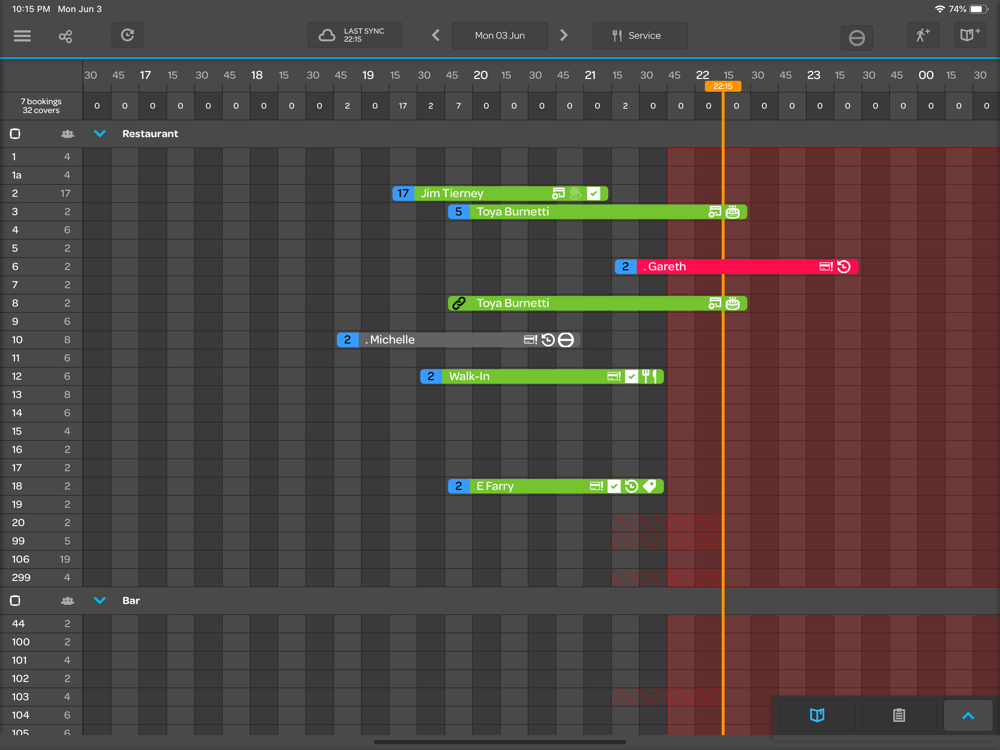The width and height of the screenshot is (1000, 750).
Task: Tap the history icon on E Farry booking
Action: click(631, 486)
